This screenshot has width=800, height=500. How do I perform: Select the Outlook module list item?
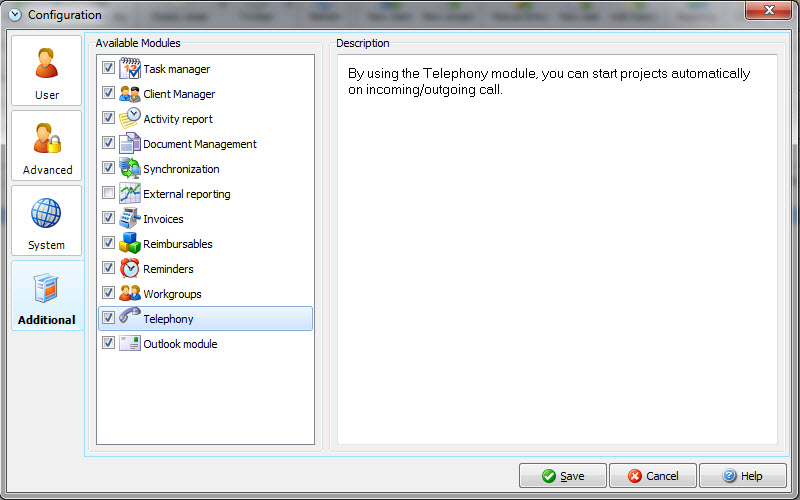180,344
